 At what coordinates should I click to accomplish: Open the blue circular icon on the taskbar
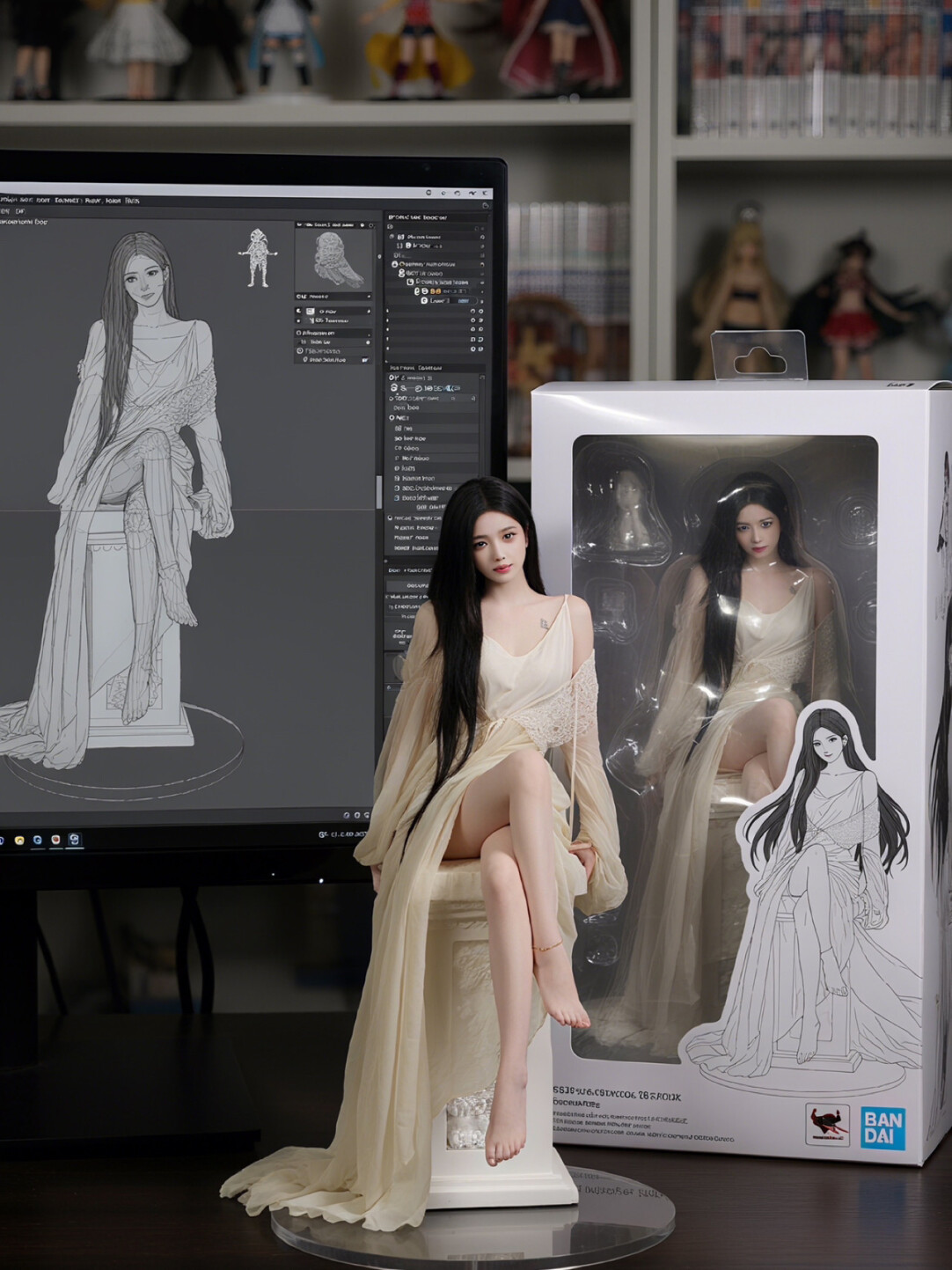[37, 840]
